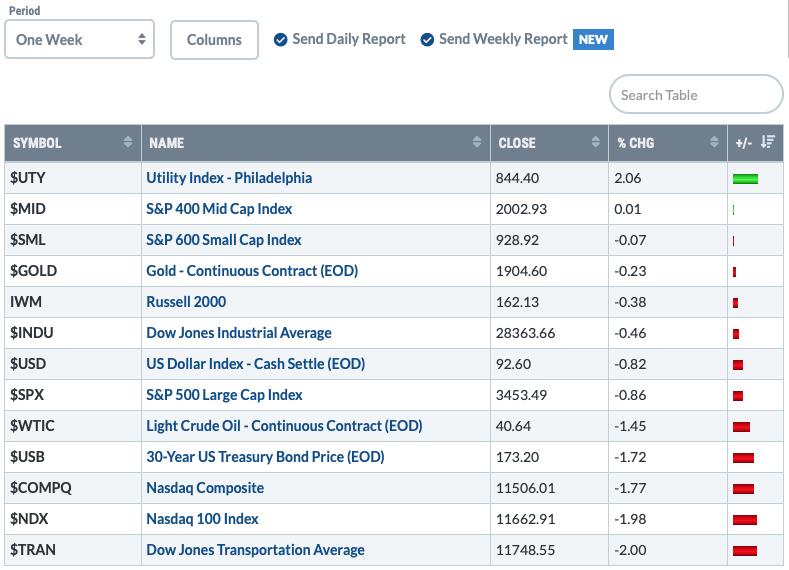Open the Utility Index - Philadelphia link
The width and height of the screenshot is (789, 570).
tap(229, 178)
